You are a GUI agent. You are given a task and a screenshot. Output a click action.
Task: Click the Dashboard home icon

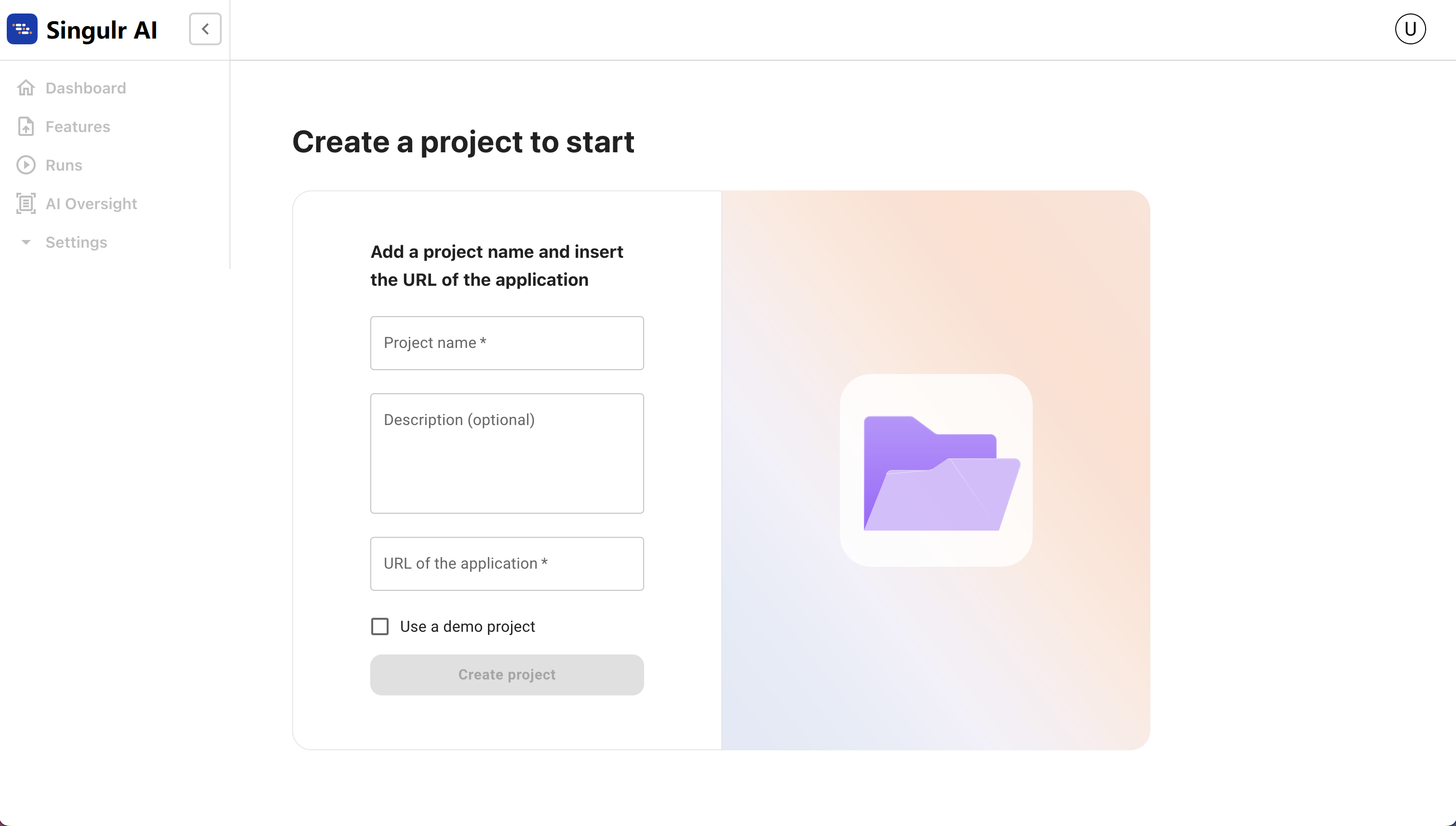click(x=26, y=88)
